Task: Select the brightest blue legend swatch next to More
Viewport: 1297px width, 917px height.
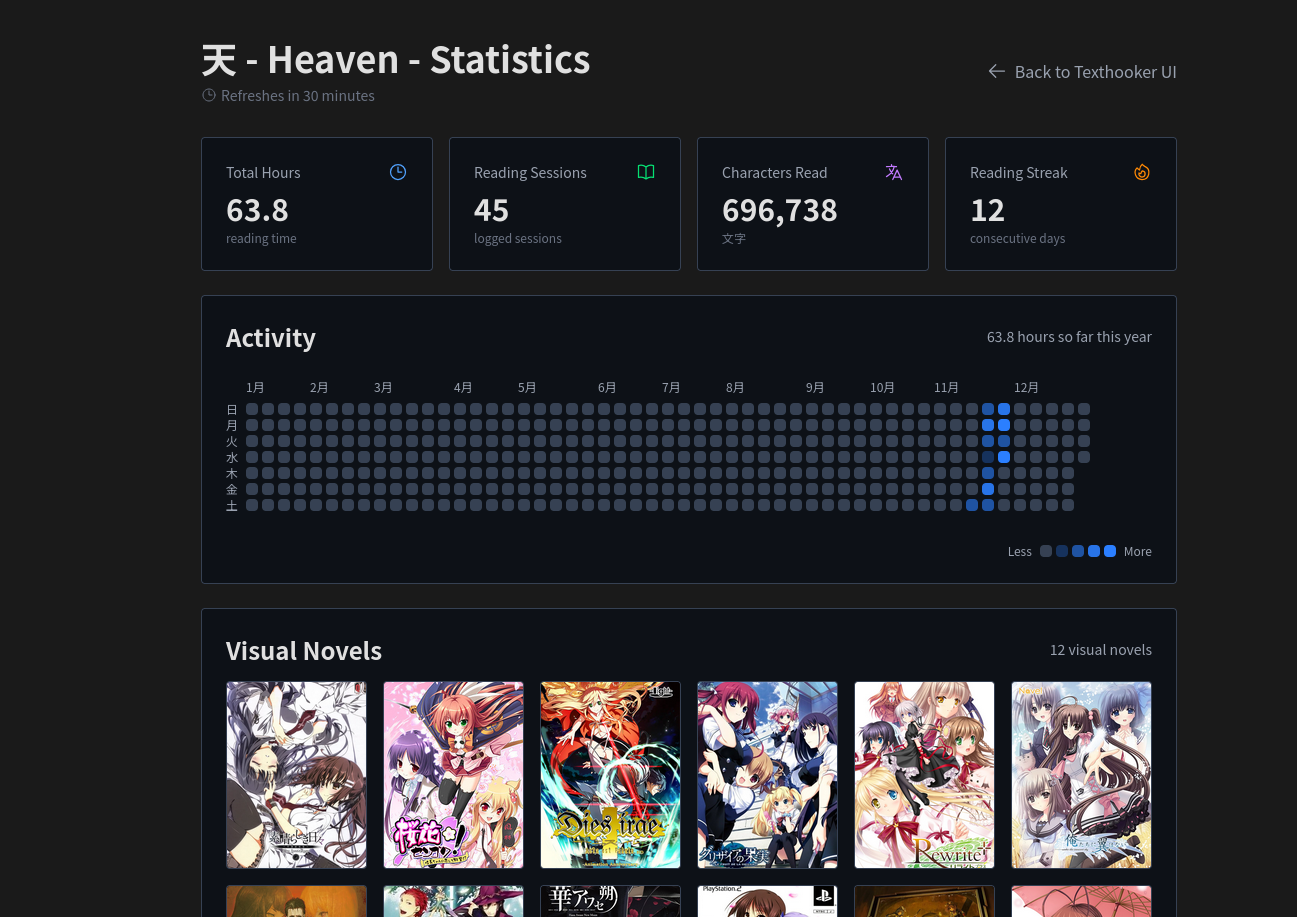Action: click(1110, 551)
